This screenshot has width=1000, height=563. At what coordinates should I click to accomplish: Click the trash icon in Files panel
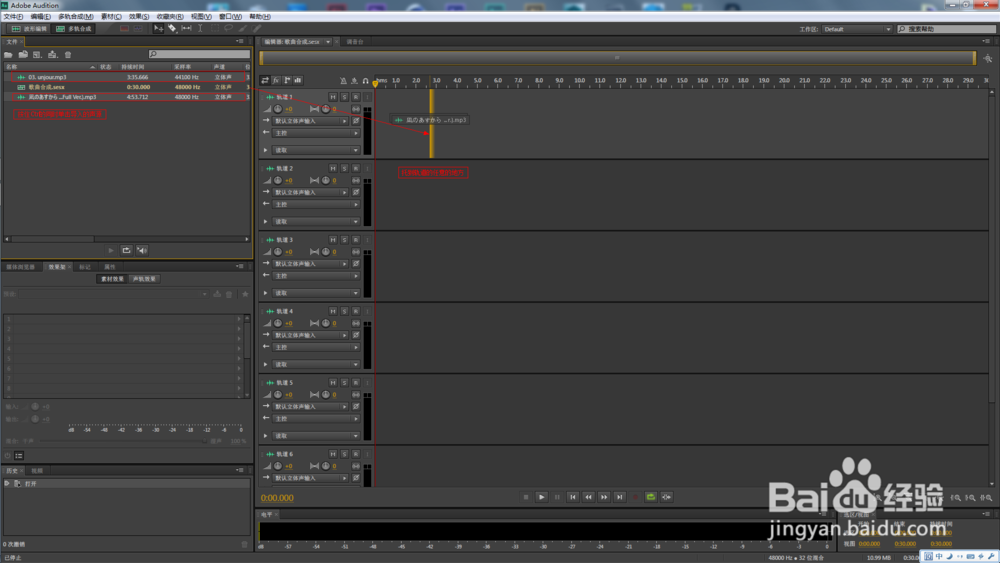(x=68, y=55)
